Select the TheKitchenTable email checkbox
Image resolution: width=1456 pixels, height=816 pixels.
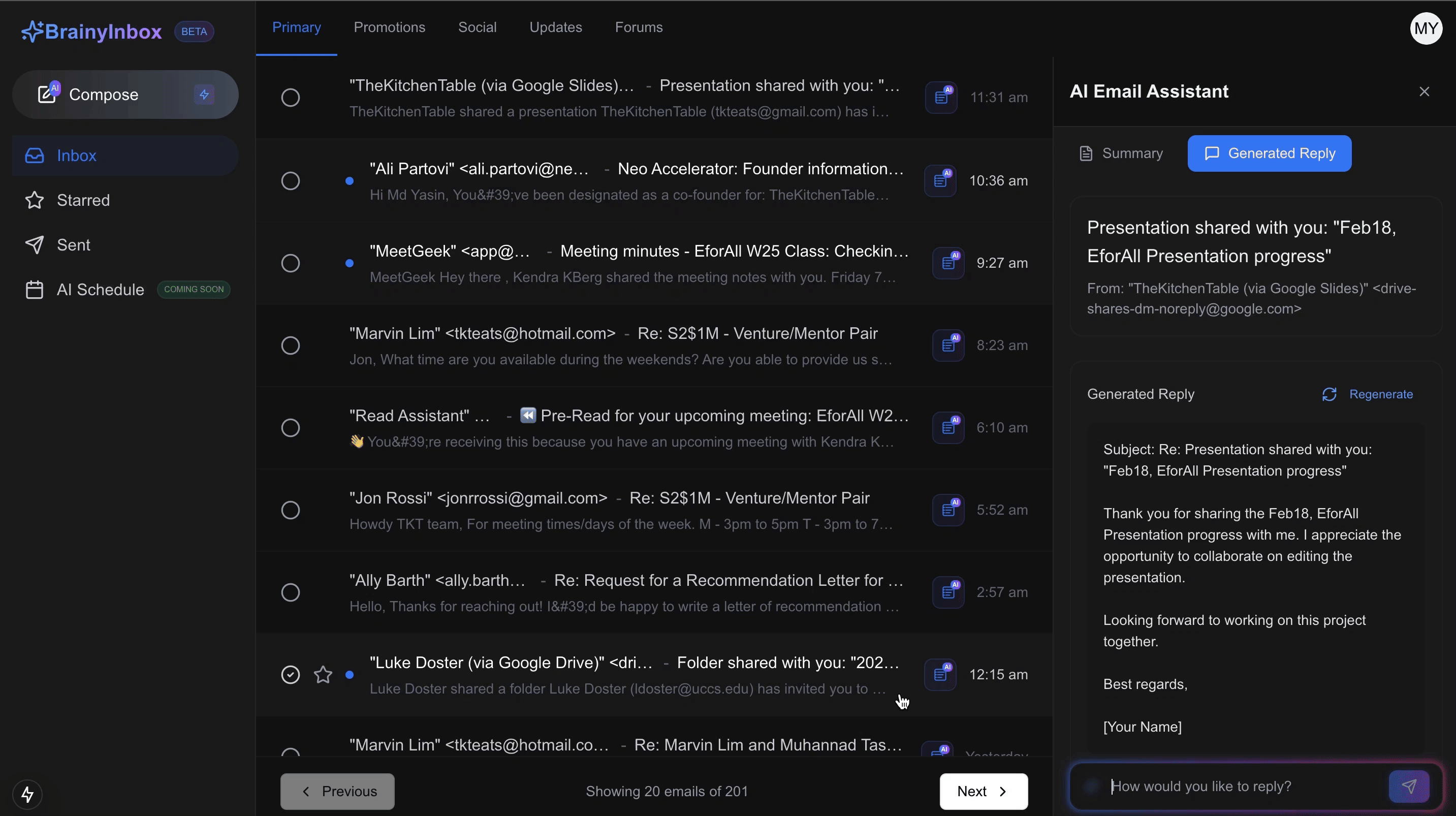coord(291,97)
